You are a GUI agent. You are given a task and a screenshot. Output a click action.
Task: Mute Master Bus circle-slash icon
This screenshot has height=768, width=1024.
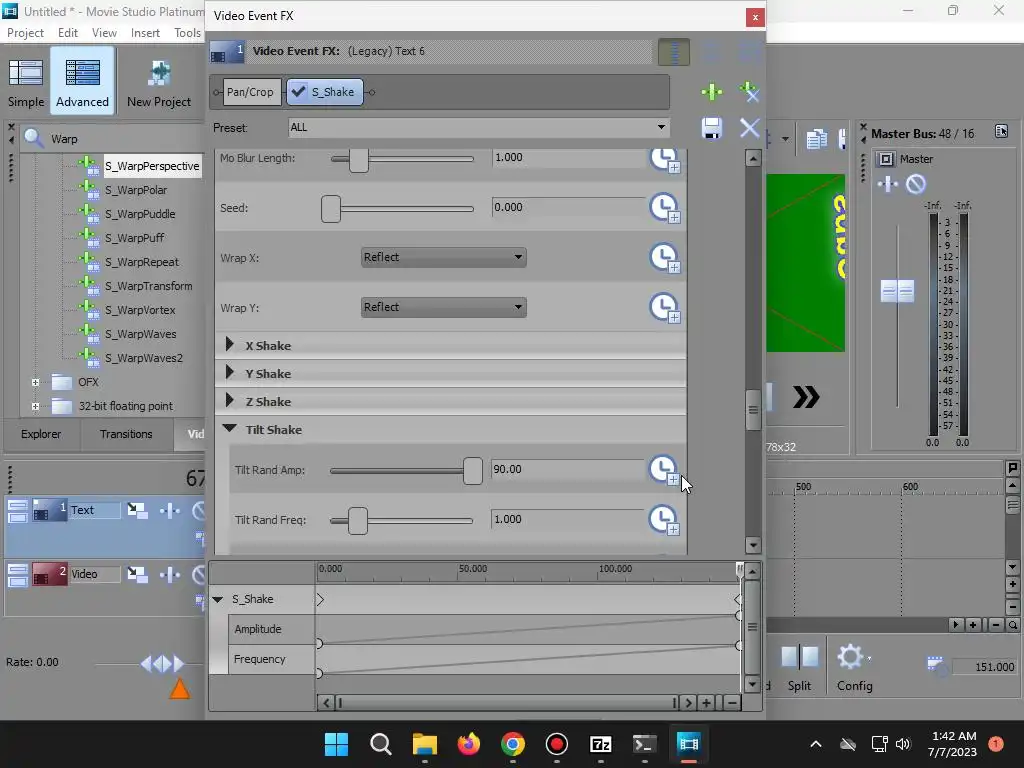[x=916, y=184]
